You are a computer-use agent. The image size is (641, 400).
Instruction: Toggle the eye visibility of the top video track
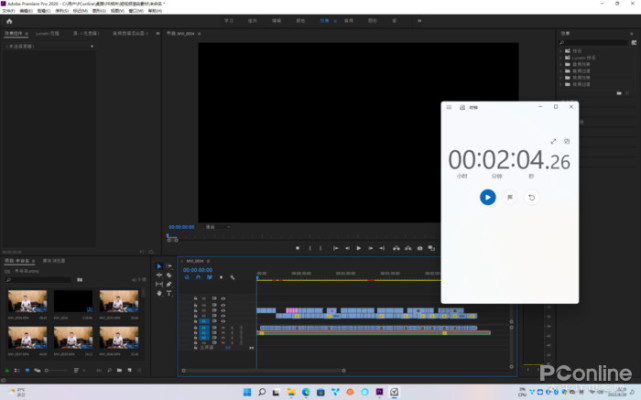pyautogui.click(x=221, y=298)
